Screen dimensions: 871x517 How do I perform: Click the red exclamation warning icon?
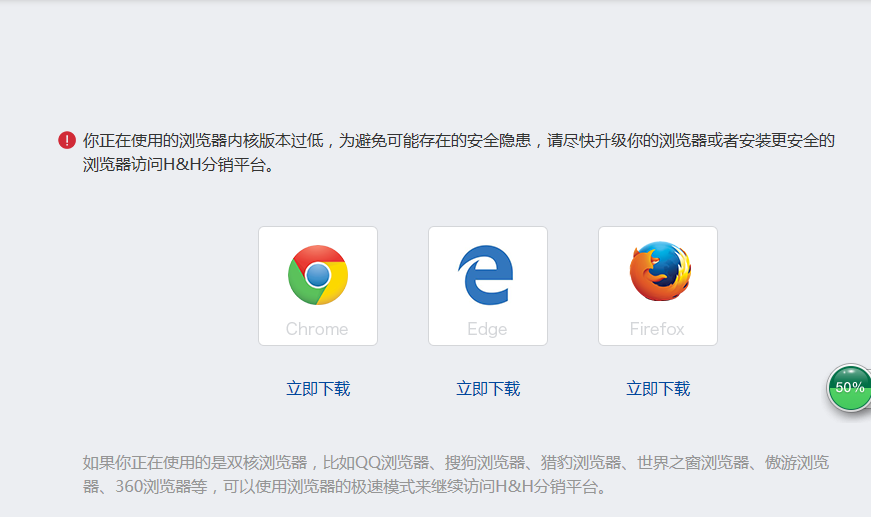67,140
